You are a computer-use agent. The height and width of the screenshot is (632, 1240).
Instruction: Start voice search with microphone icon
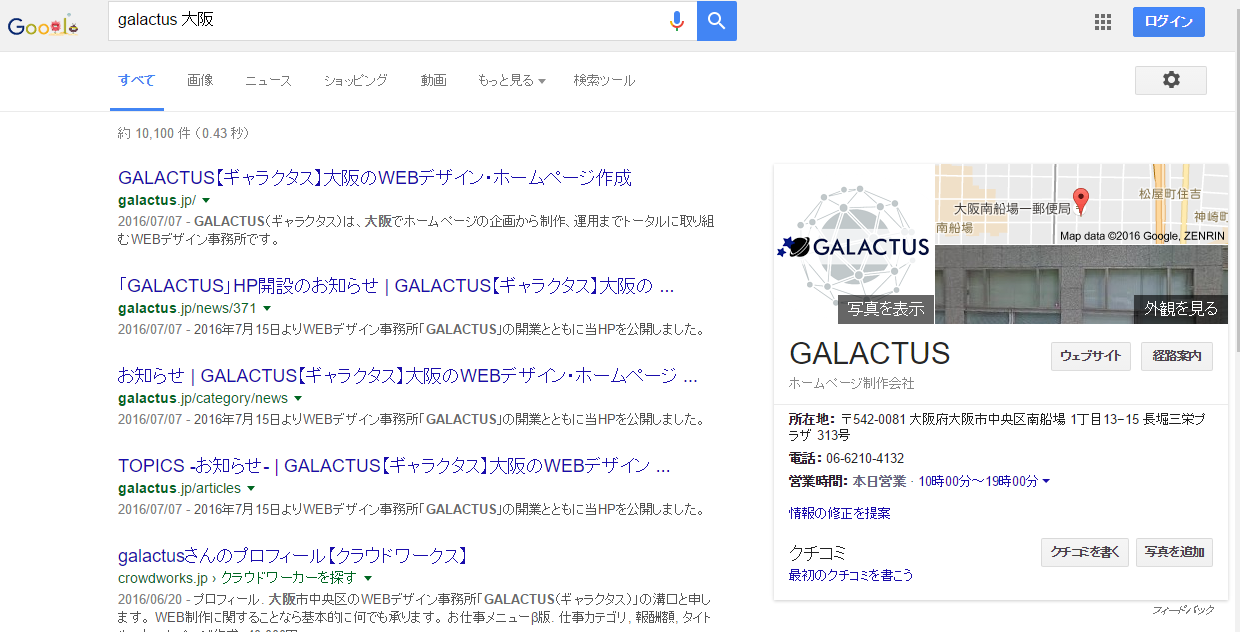point(677,21)
